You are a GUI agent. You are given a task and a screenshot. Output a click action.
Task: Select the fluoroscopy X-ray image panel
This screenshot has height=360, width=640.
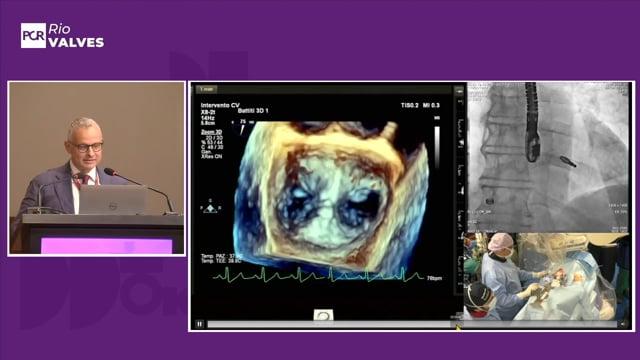[548, 158]
